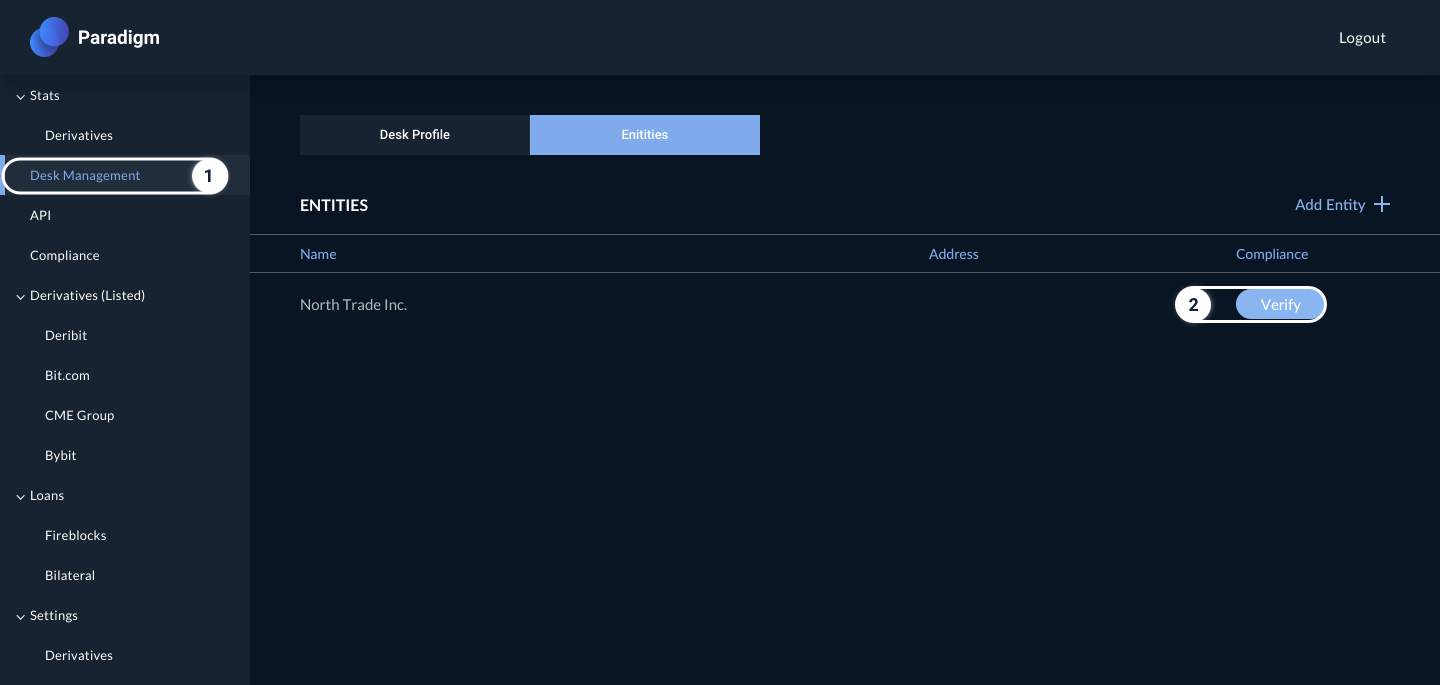Collapse the Derivatives (Listed) section chevron
Screen dimensions: 1440x685
[x=21, y=296]
